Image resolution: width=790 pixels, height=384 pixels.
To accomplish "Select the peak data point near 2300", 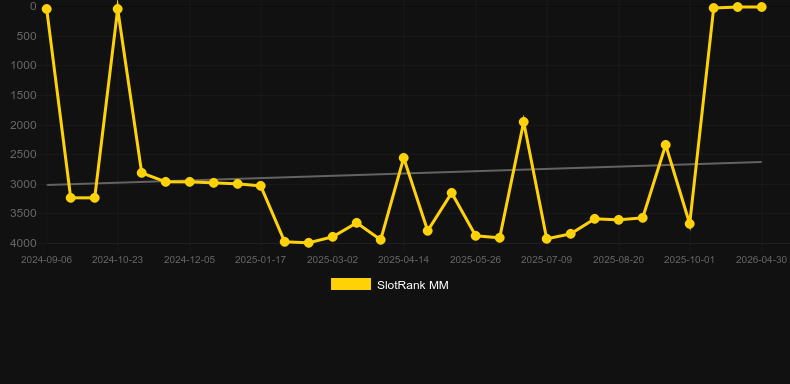I will coord(666,145).
